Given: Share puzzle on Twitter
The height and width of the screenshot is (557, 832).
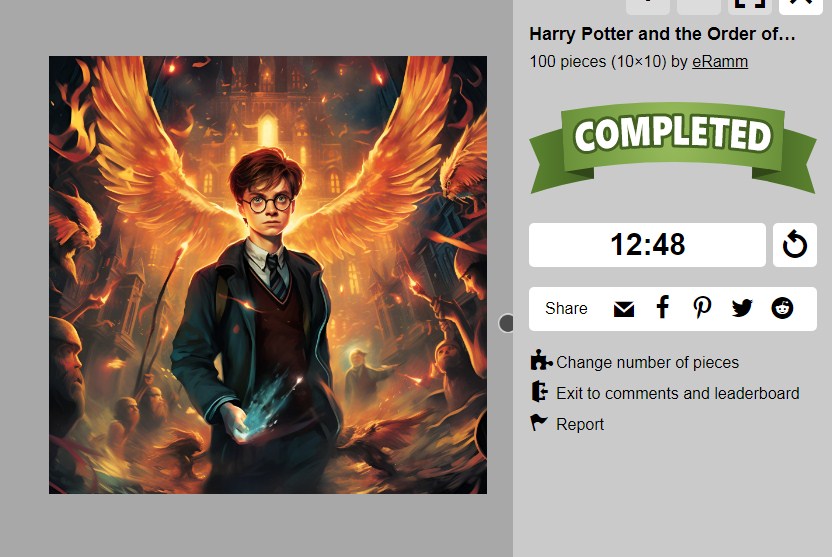Looking at the screenshot, I should 742,308.
